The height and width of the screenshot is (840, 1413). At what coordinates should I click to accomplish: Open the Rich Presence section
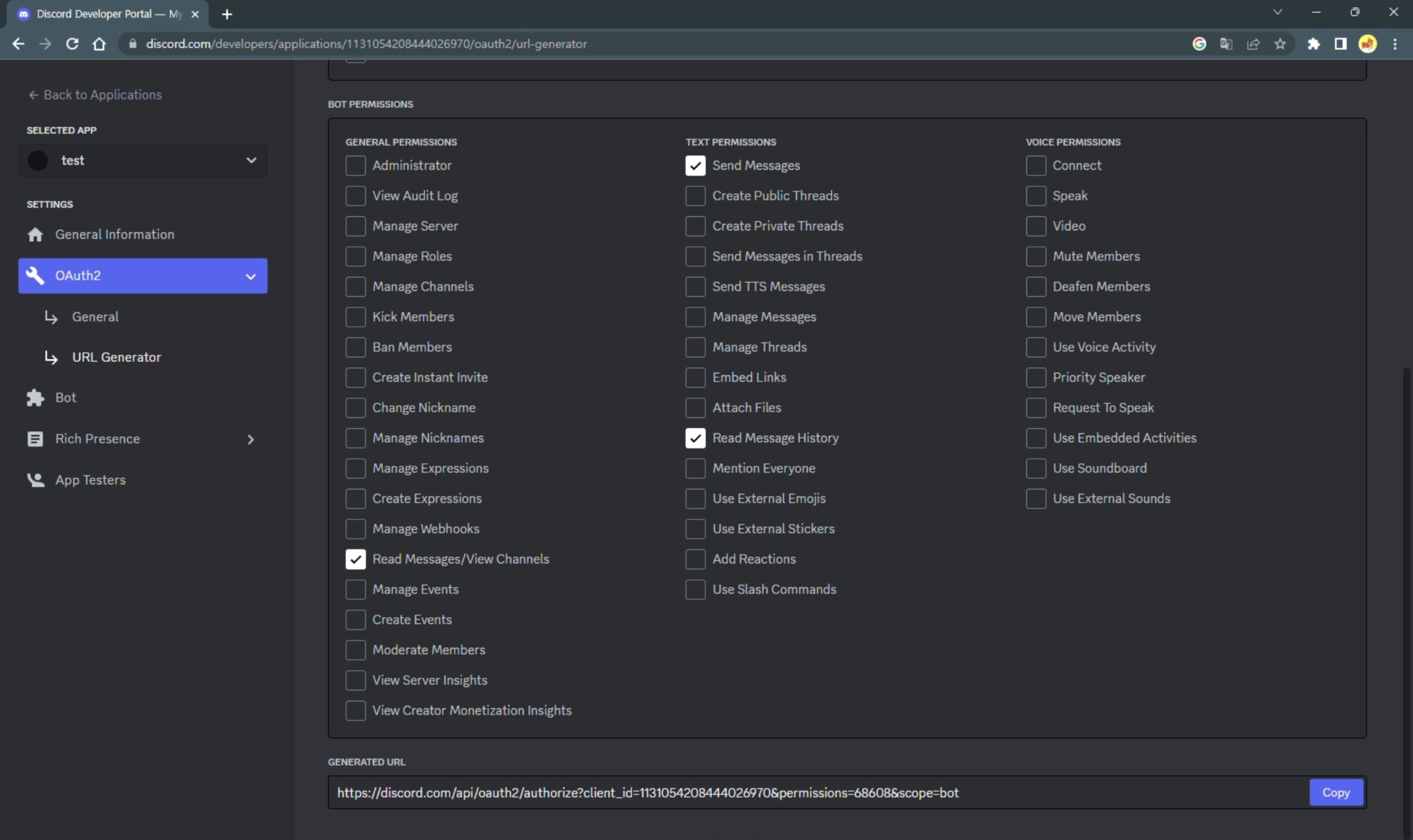pyautogui.click(x=143, y=439)
